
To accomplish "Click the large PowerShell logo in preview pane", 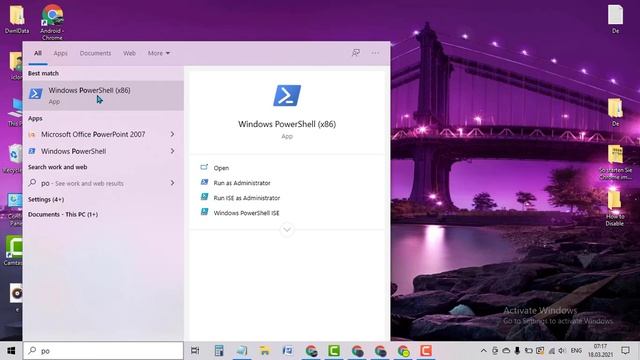I will point(287,96).
